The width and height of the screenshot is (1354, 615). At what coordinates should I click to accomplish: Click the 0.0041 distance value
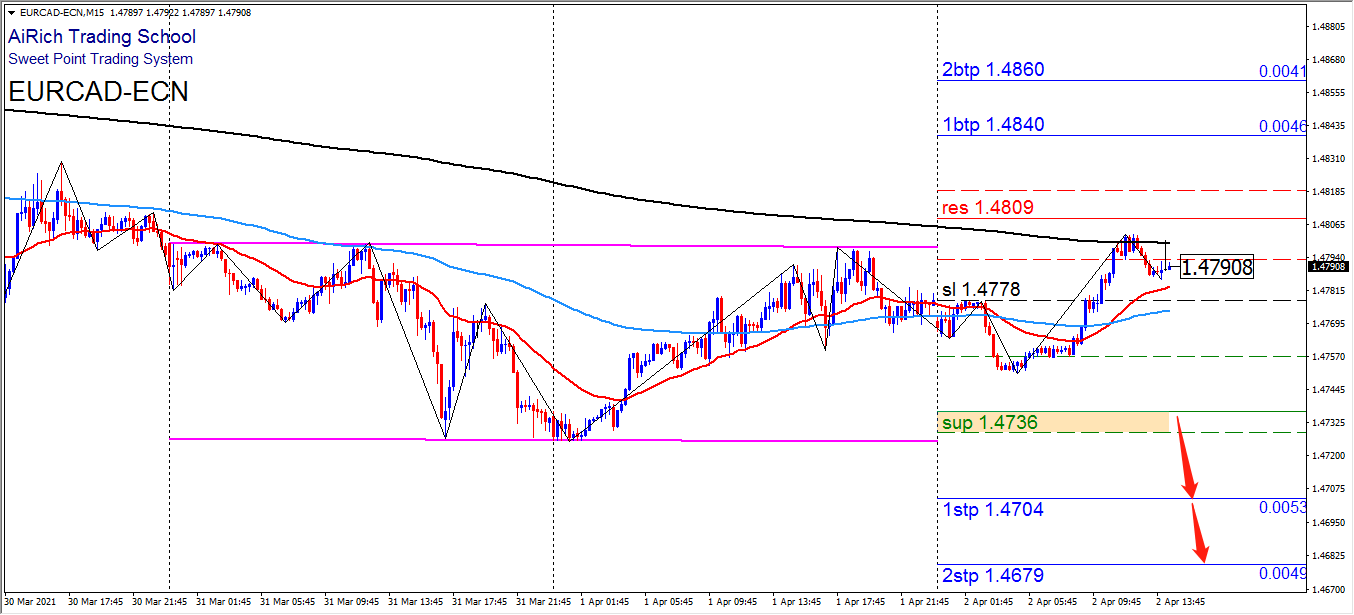[x=1282, y=72]
